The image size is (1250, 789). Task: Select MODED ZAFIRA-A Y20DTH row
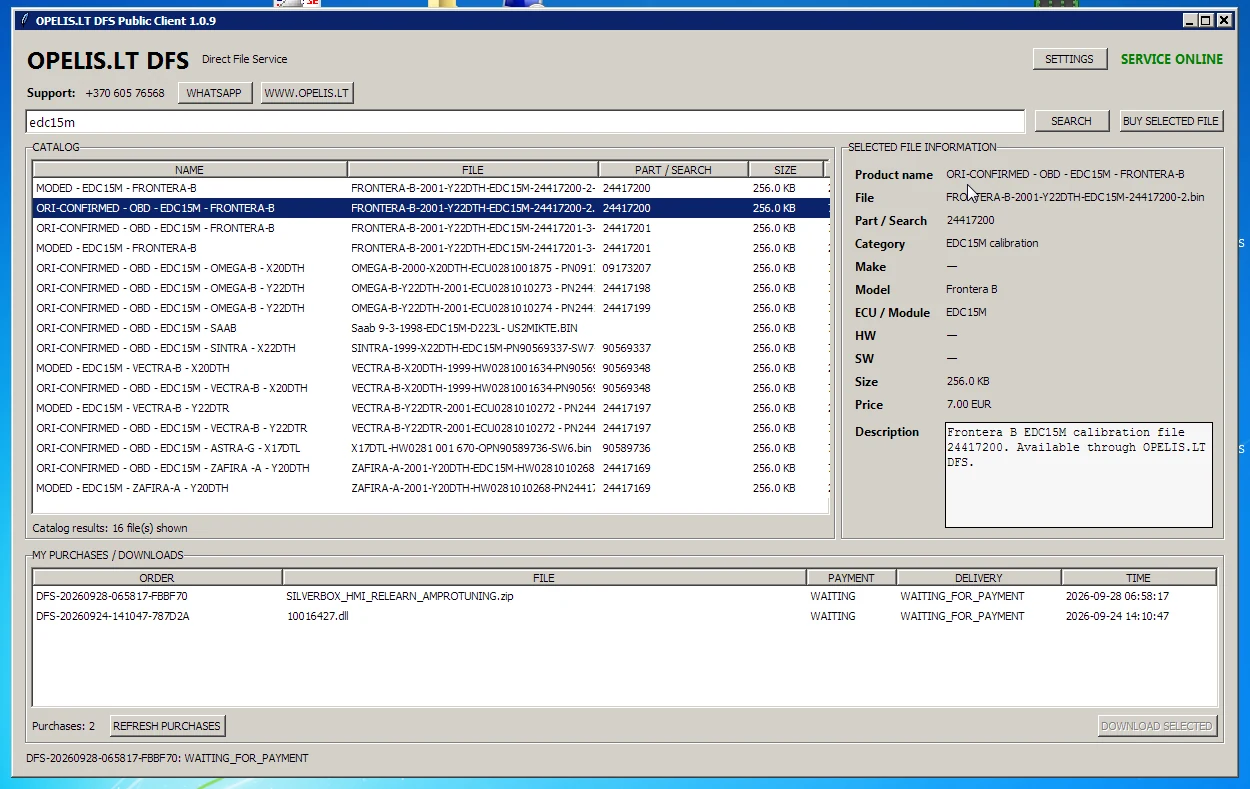tap(431, 488)
